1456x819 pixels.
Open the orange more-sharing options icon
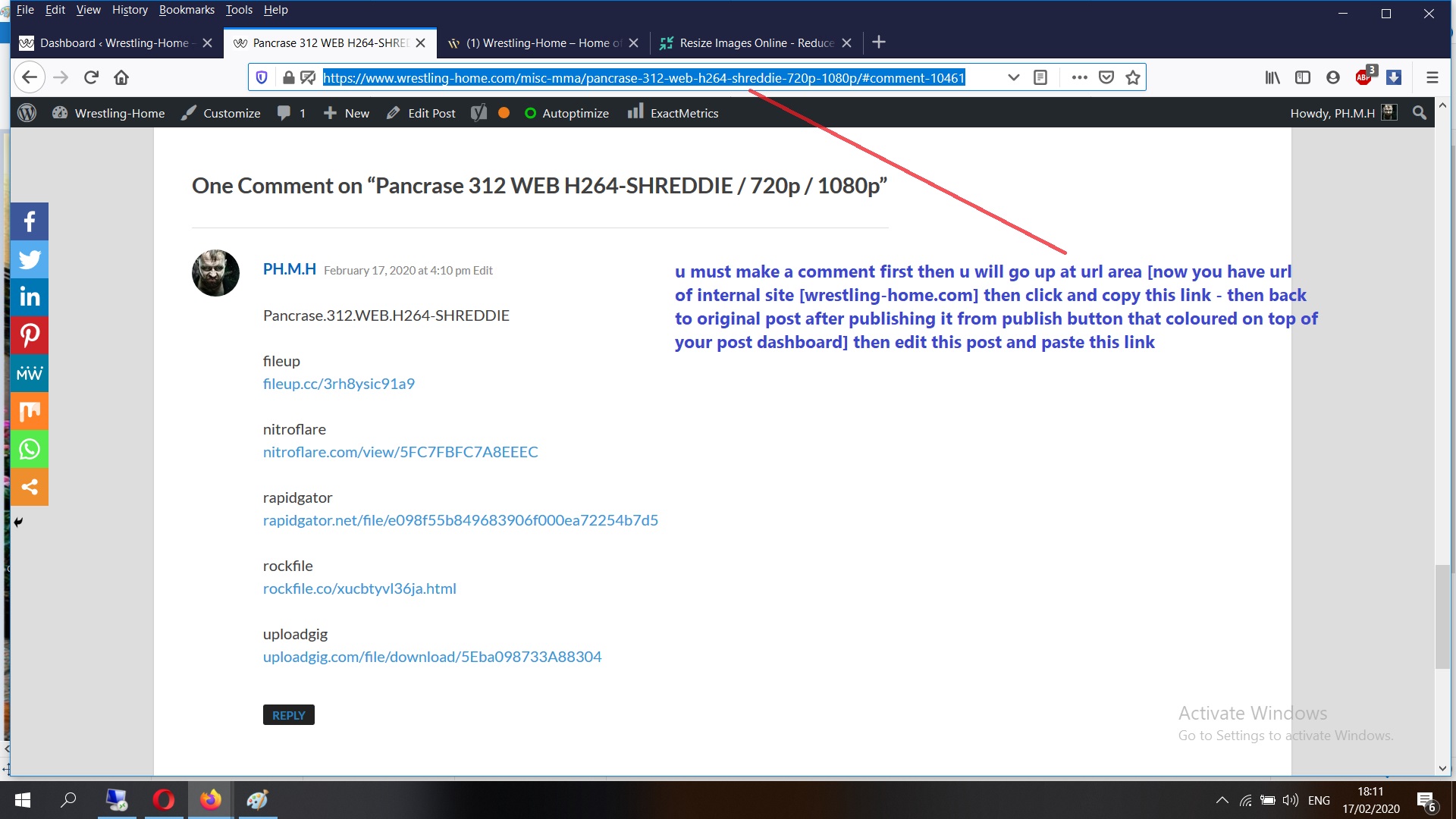pyautogui.click(x=30, y=487)
